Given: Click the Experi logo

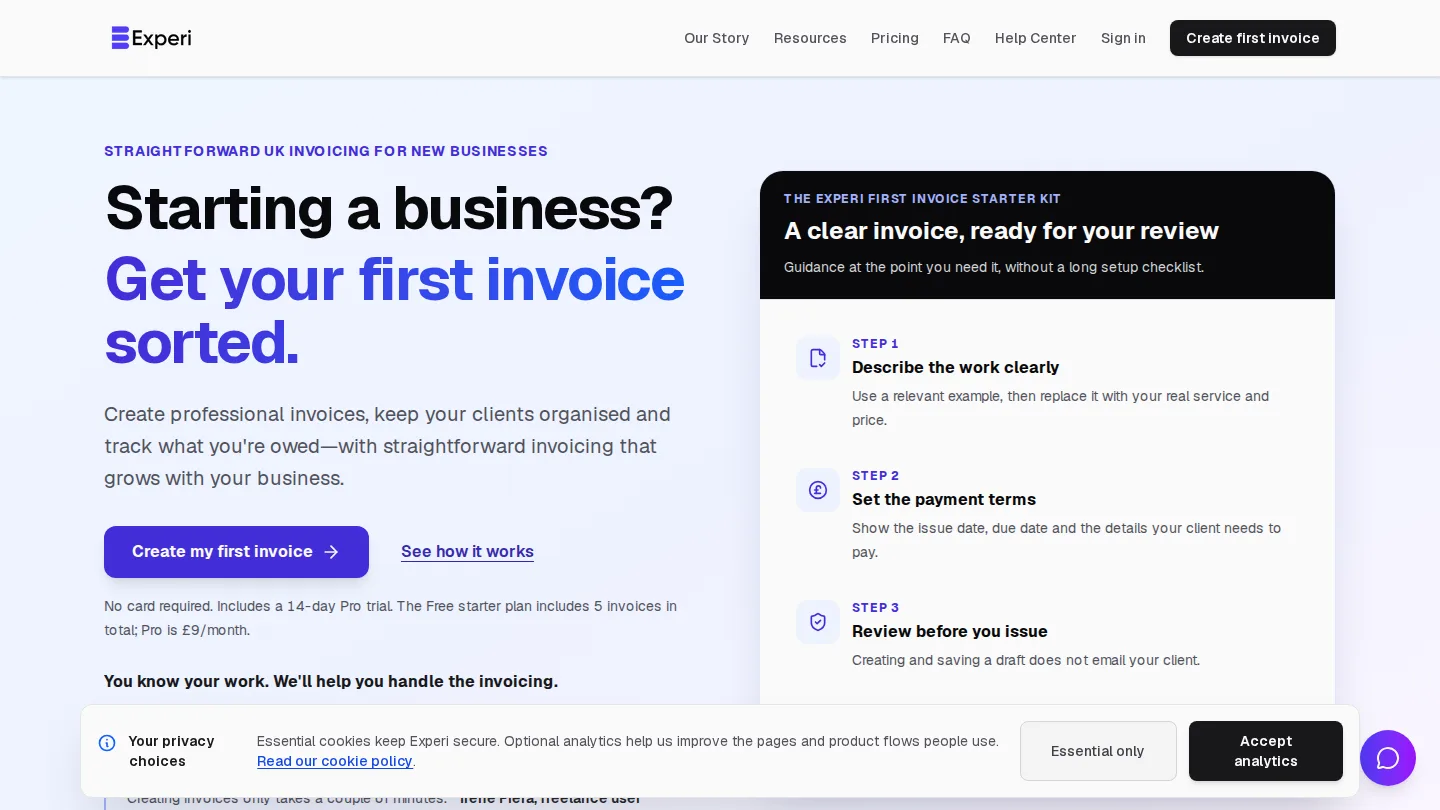Looking at the screenshot, I should (151, 38).
